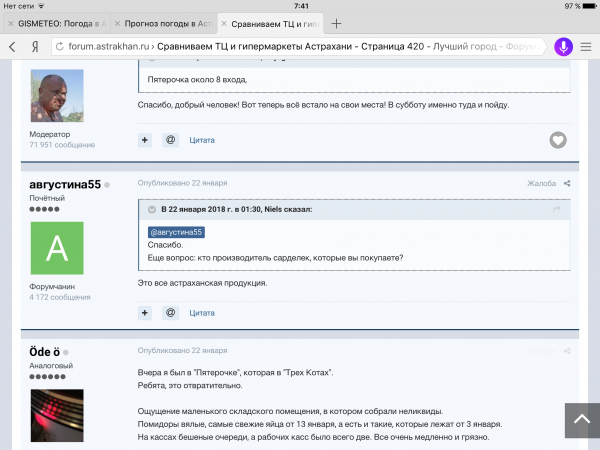Viewport: 600px width, 450px height.
Task: Report августина55's post with Жалоба link
Action: 541,183
